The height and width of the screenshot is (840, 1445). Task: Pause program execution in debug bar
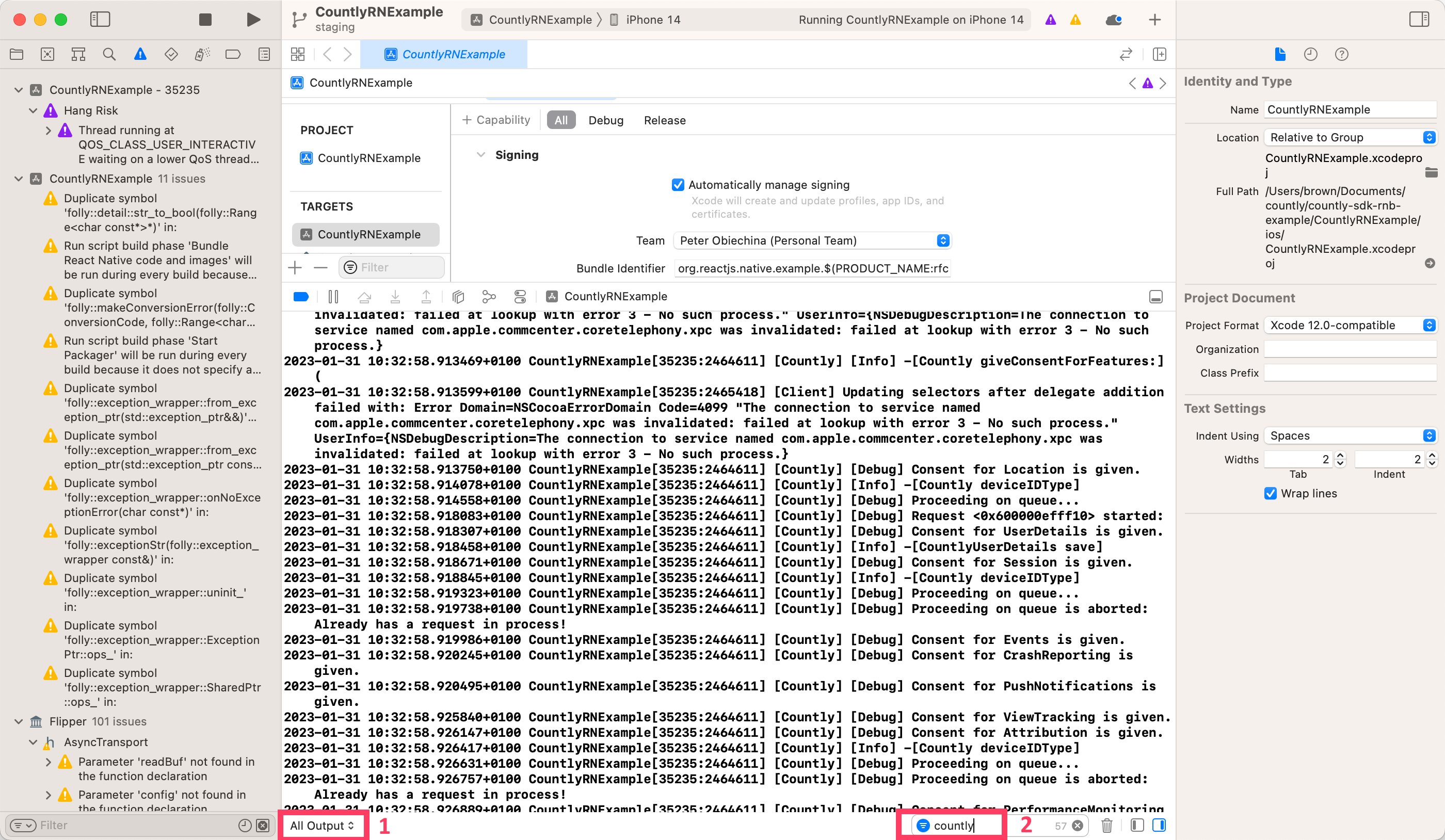333,297
